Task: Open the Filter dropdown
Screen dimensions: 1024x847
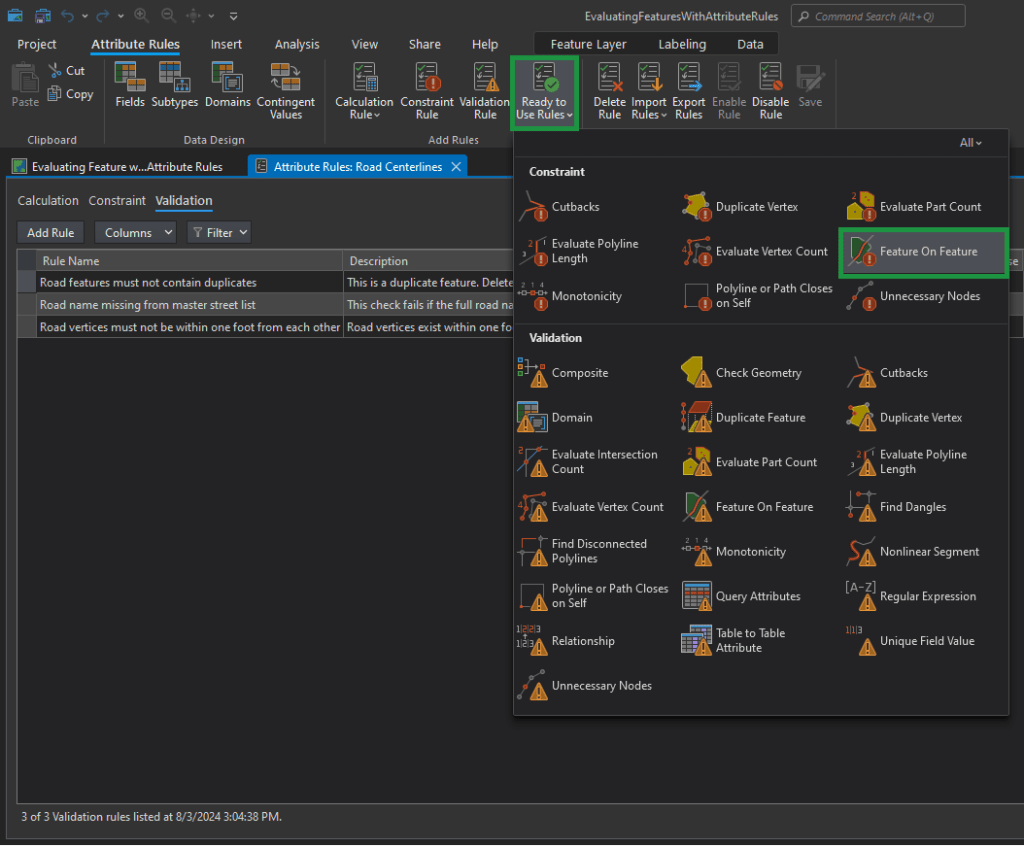Action: (x=218, y=233)
